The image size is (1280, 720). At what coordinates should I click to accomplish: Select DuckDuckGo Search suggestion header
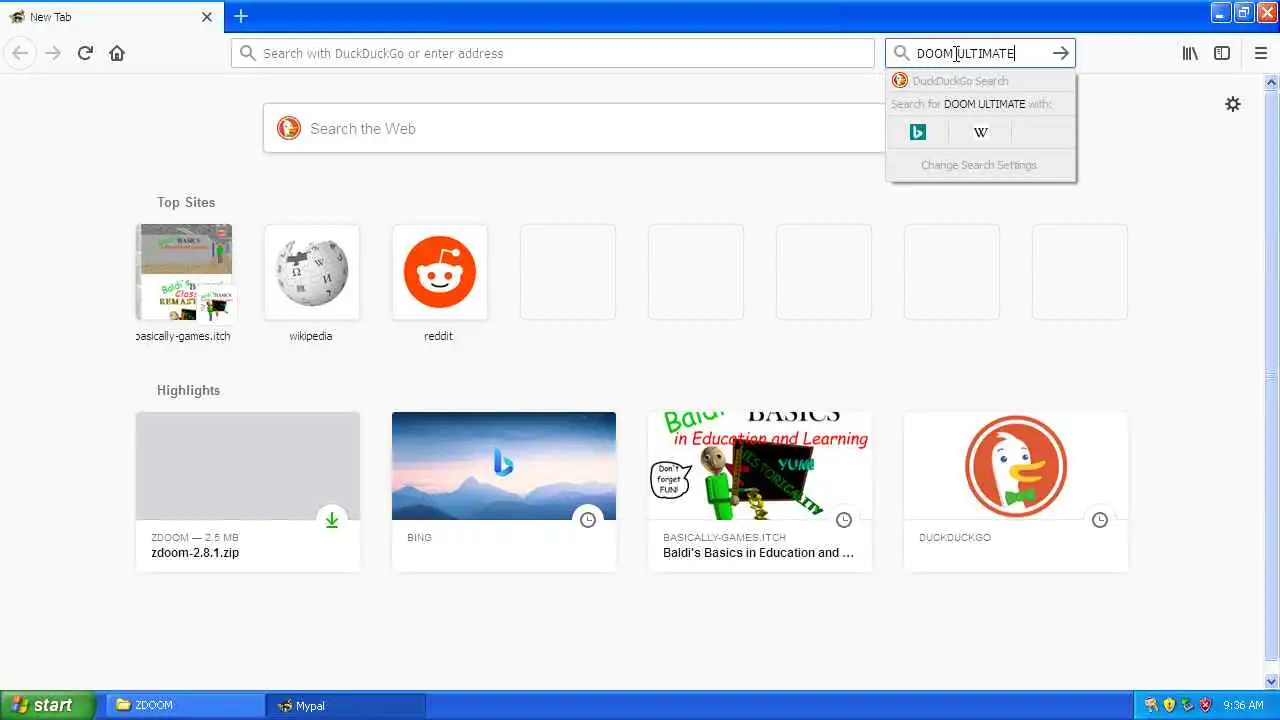(981, 81)
